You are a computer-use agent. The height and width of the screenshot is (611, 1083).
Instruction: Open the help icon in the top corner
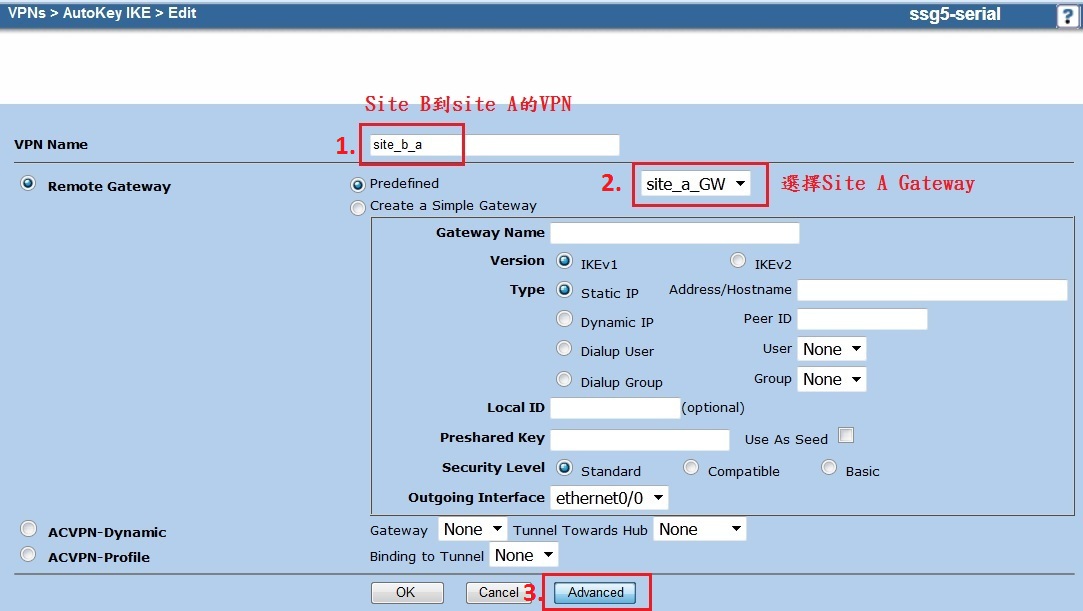[1068, 14]
